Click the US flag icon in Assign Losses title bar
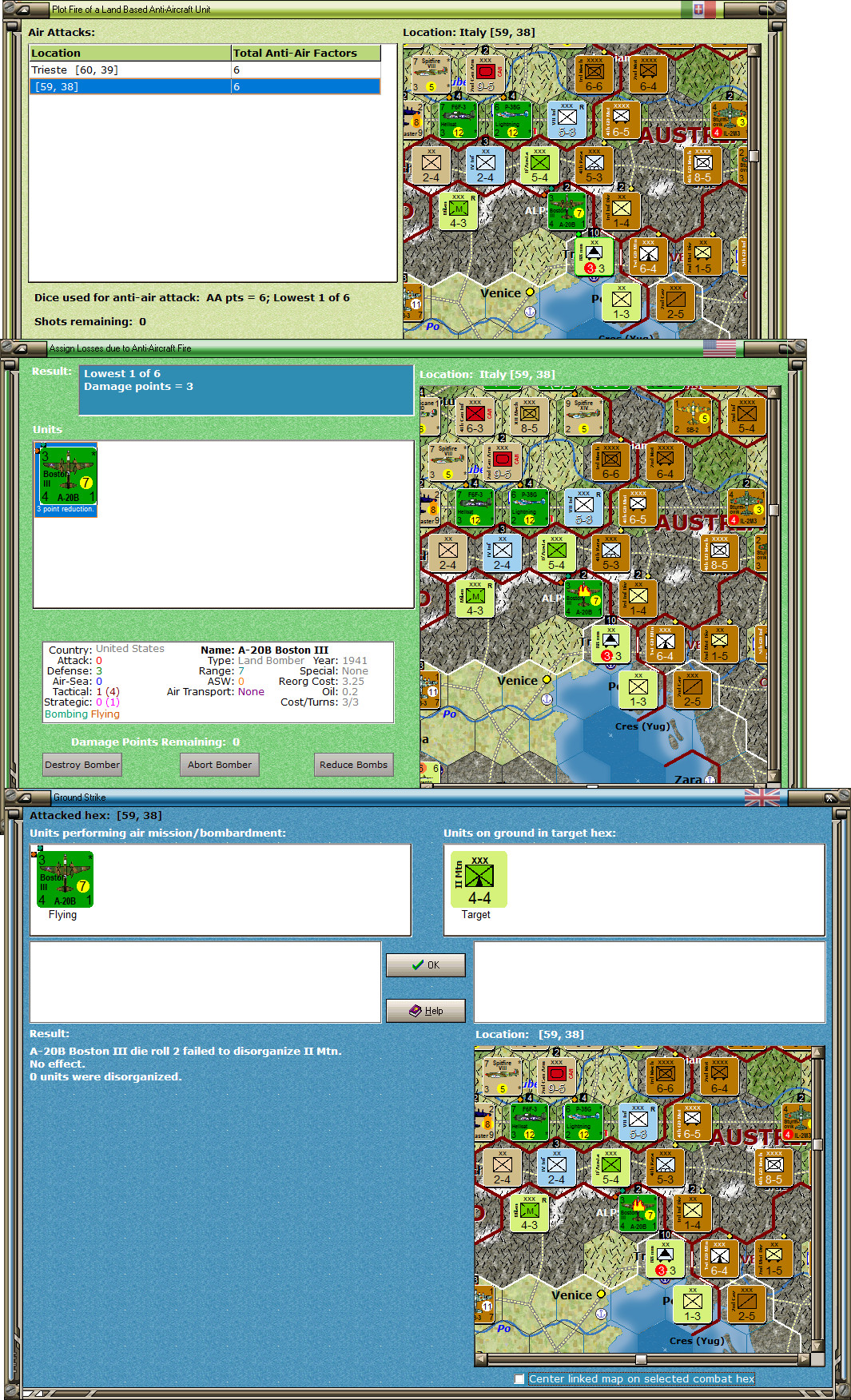Viewport: 851px width, 1400px height. pyautogui.click(x=719, y=348)
